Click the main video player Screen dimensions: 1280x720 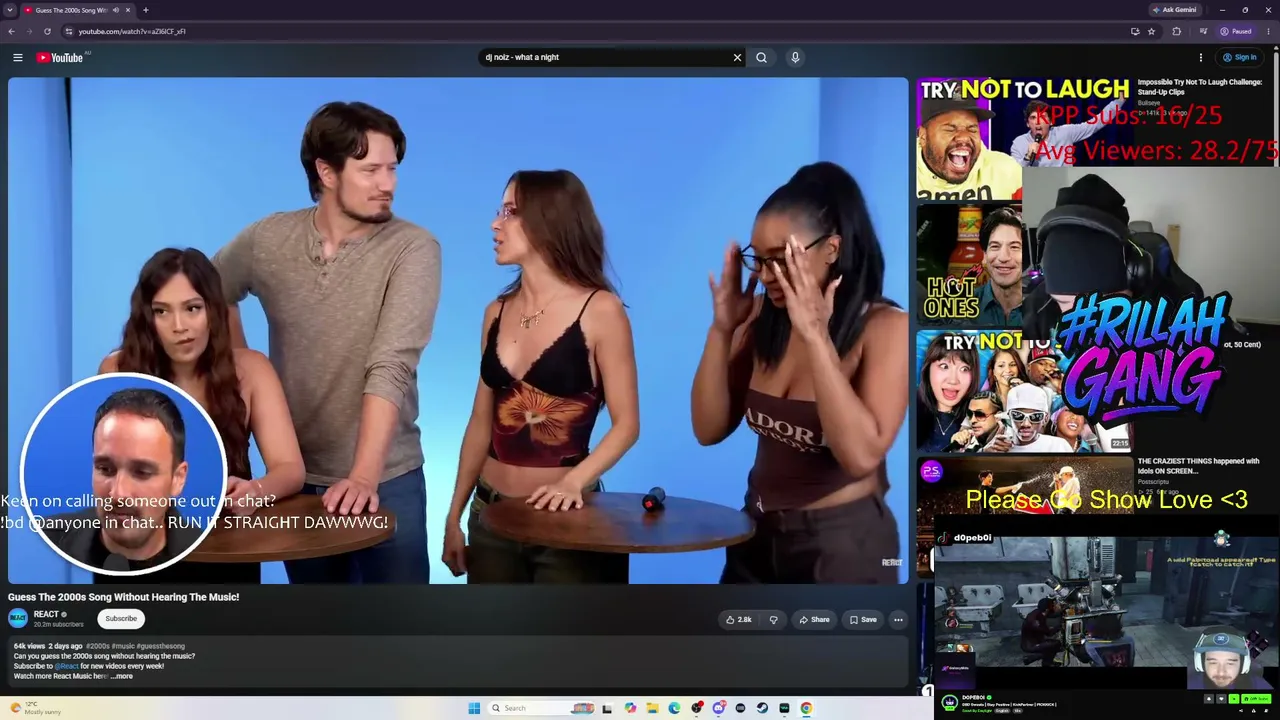click(x=458, y=330)
